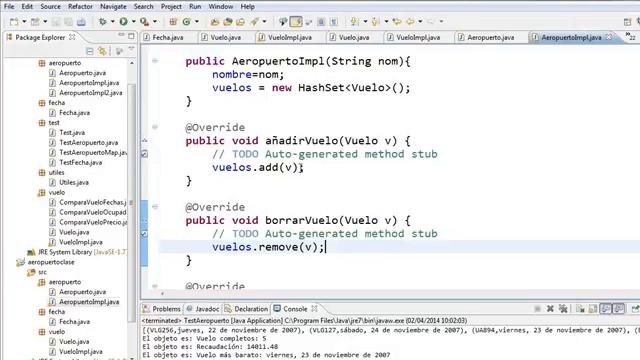Click the Print toolbar icon
This screenshot has height=360, width=640.
coord(81,22)
